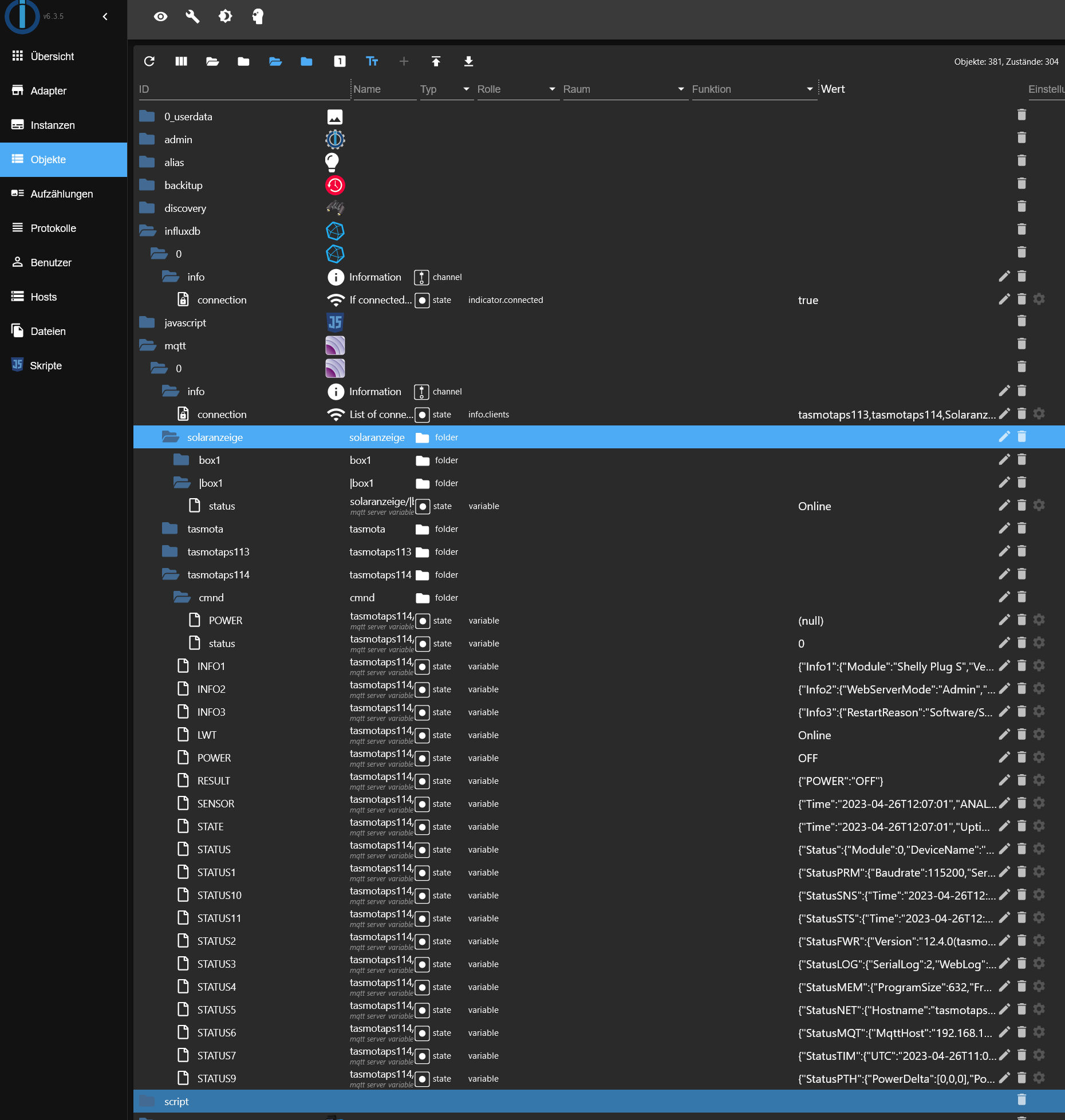Click the refresh objects tree icon
The image size is (1065, 1120).
(149, 61)
